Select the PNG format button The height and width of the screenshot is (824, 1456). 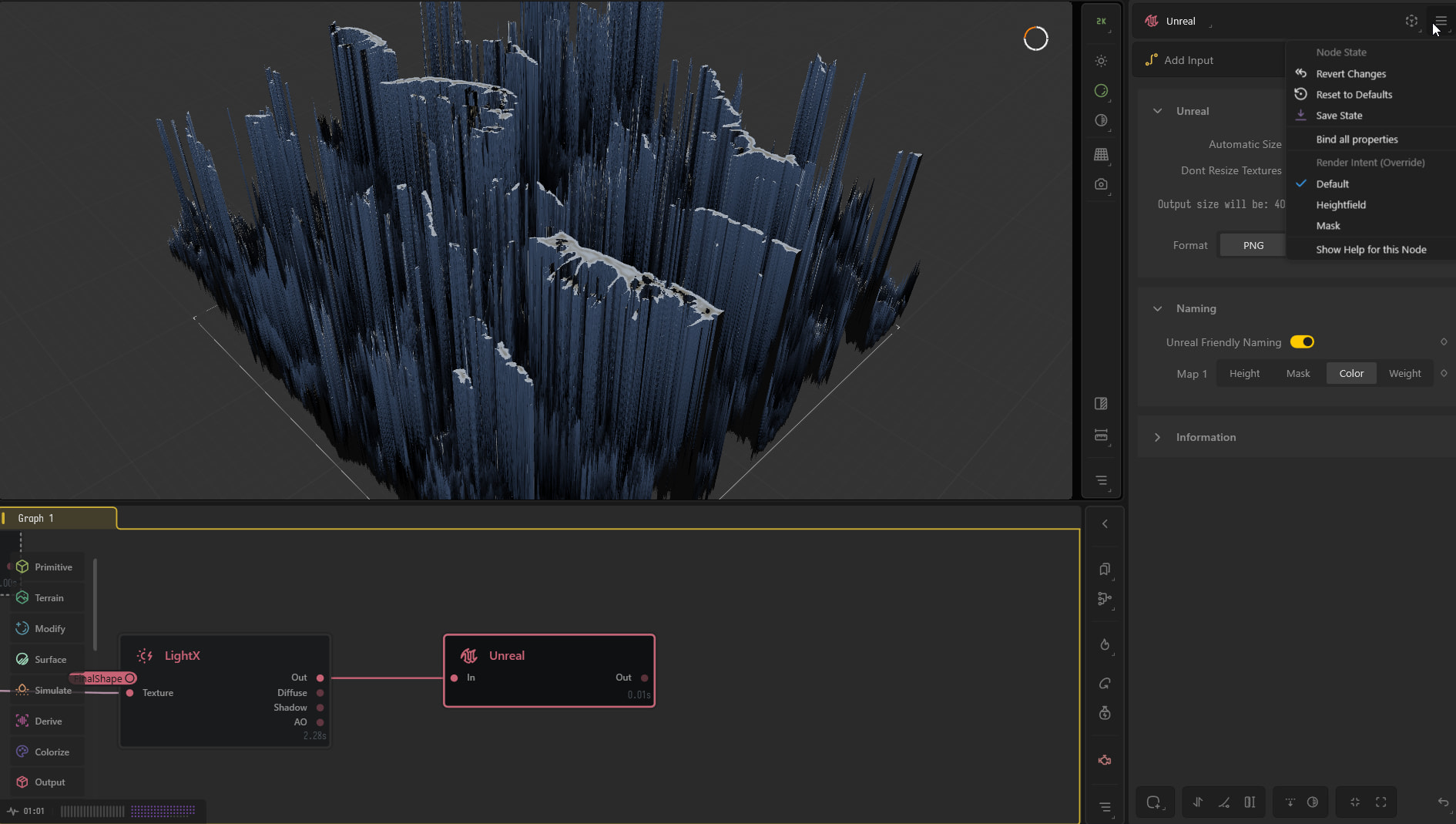(1253, 246)
